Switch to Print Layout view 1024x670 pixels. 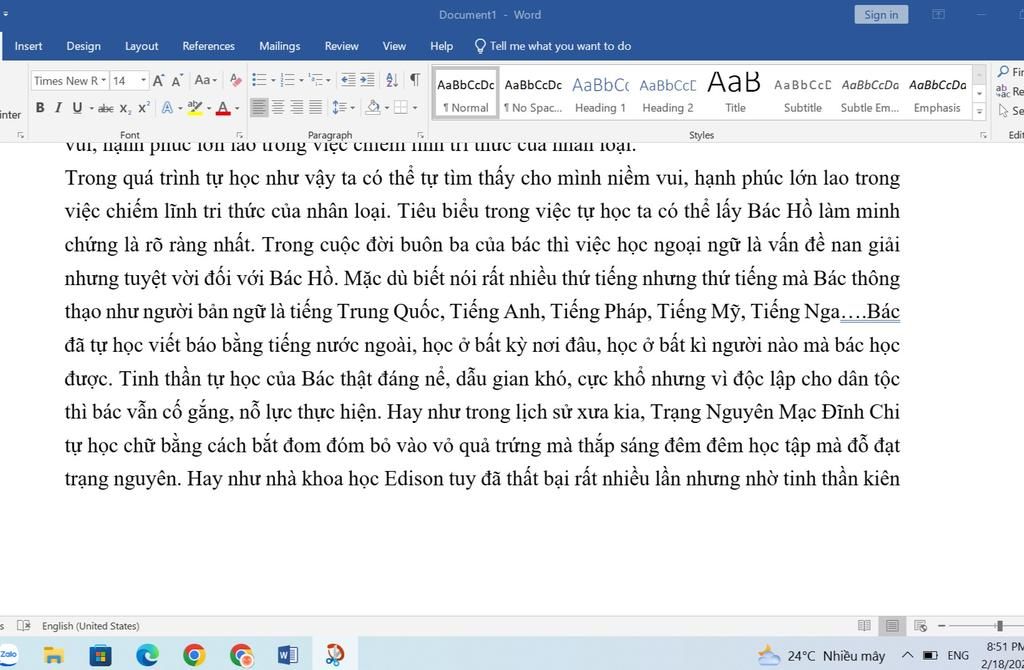click(x=892, y=626)
